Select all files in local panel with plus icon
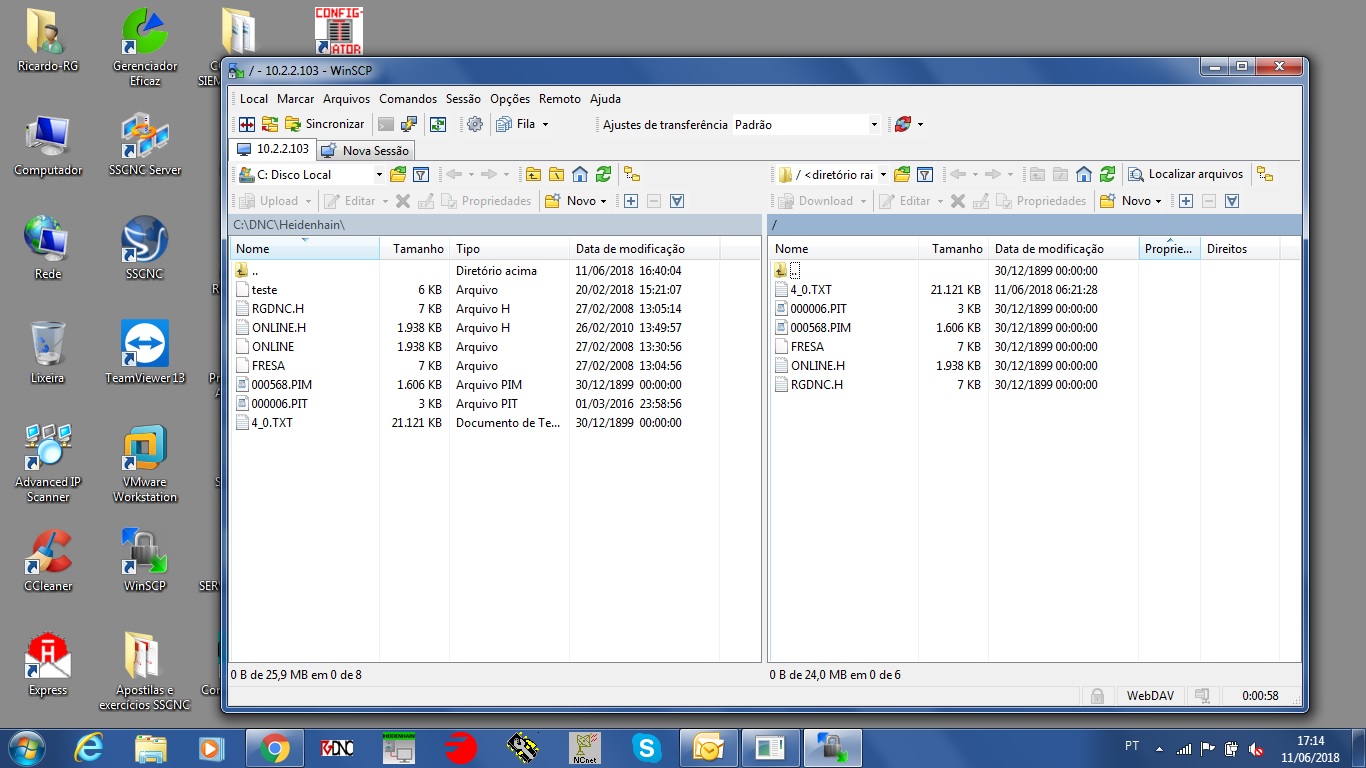The height and width of the screenshot is (768, 1366). coord(631,201)
